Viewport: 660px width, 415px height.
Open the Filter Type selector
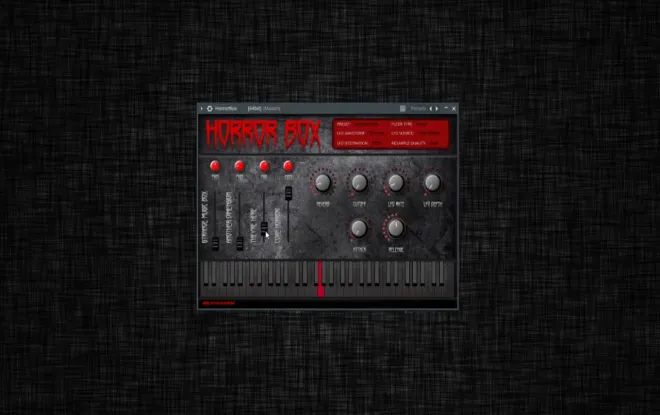pyautogui.click(x=422, y=125)
